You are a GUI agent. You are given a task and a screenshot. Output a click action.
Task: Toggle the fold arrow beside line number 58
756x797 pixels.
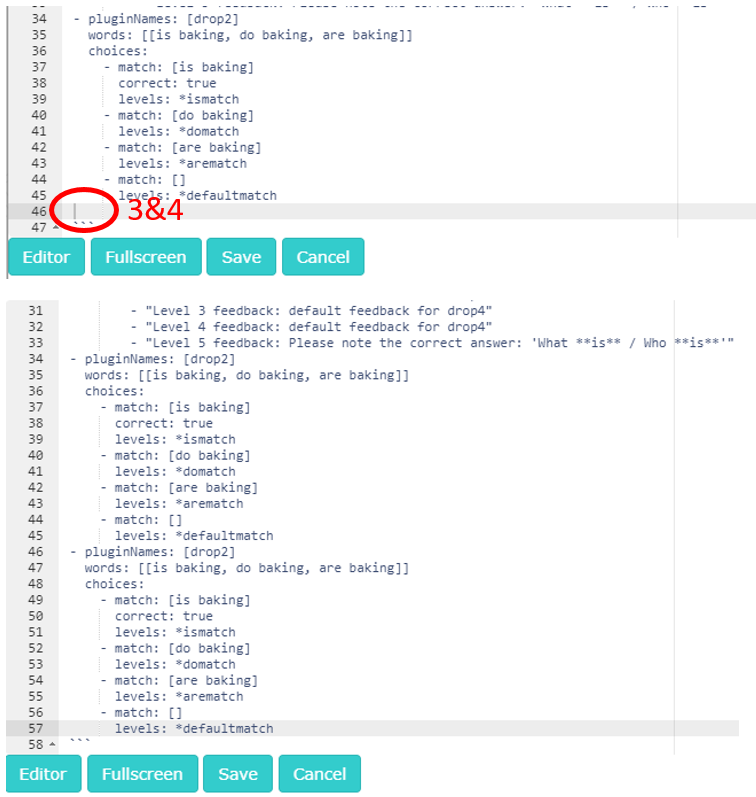point(52,745)
